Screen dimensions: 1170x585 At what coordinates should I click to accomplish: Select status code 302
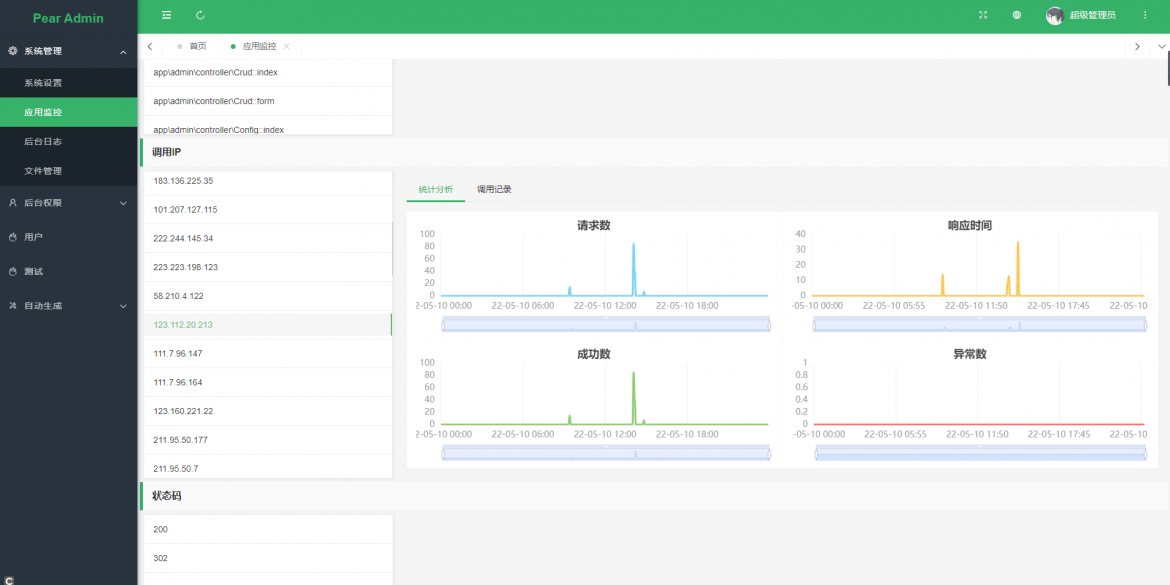(x=267, y=558)
